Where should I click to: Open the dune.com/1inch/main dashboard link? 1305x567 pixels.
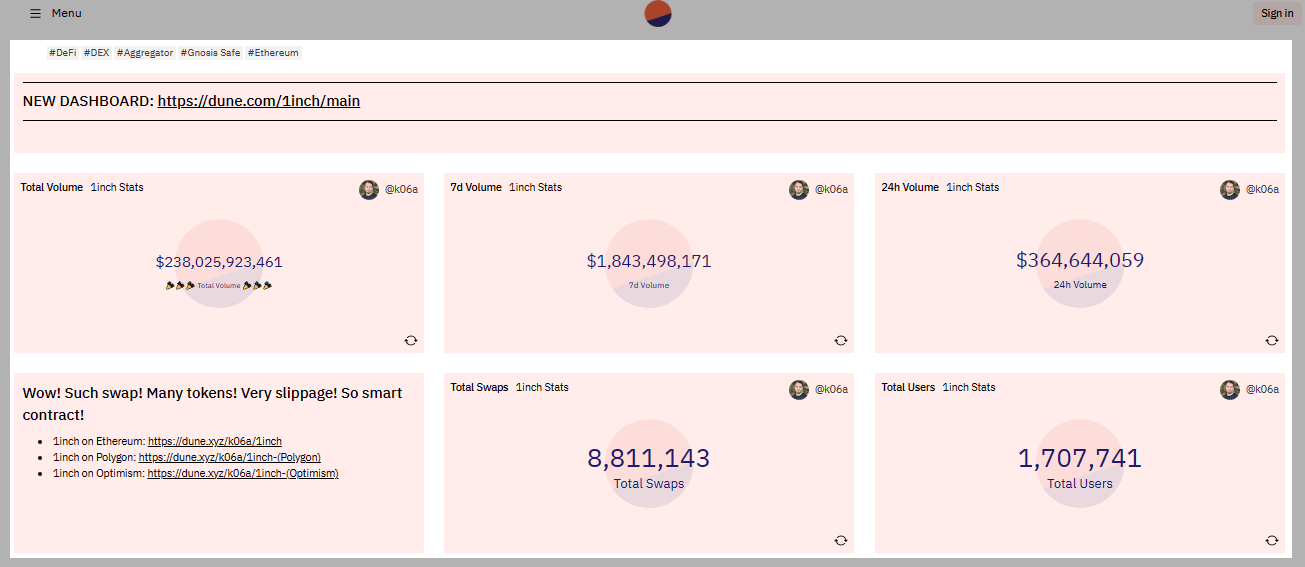(259, 101)
